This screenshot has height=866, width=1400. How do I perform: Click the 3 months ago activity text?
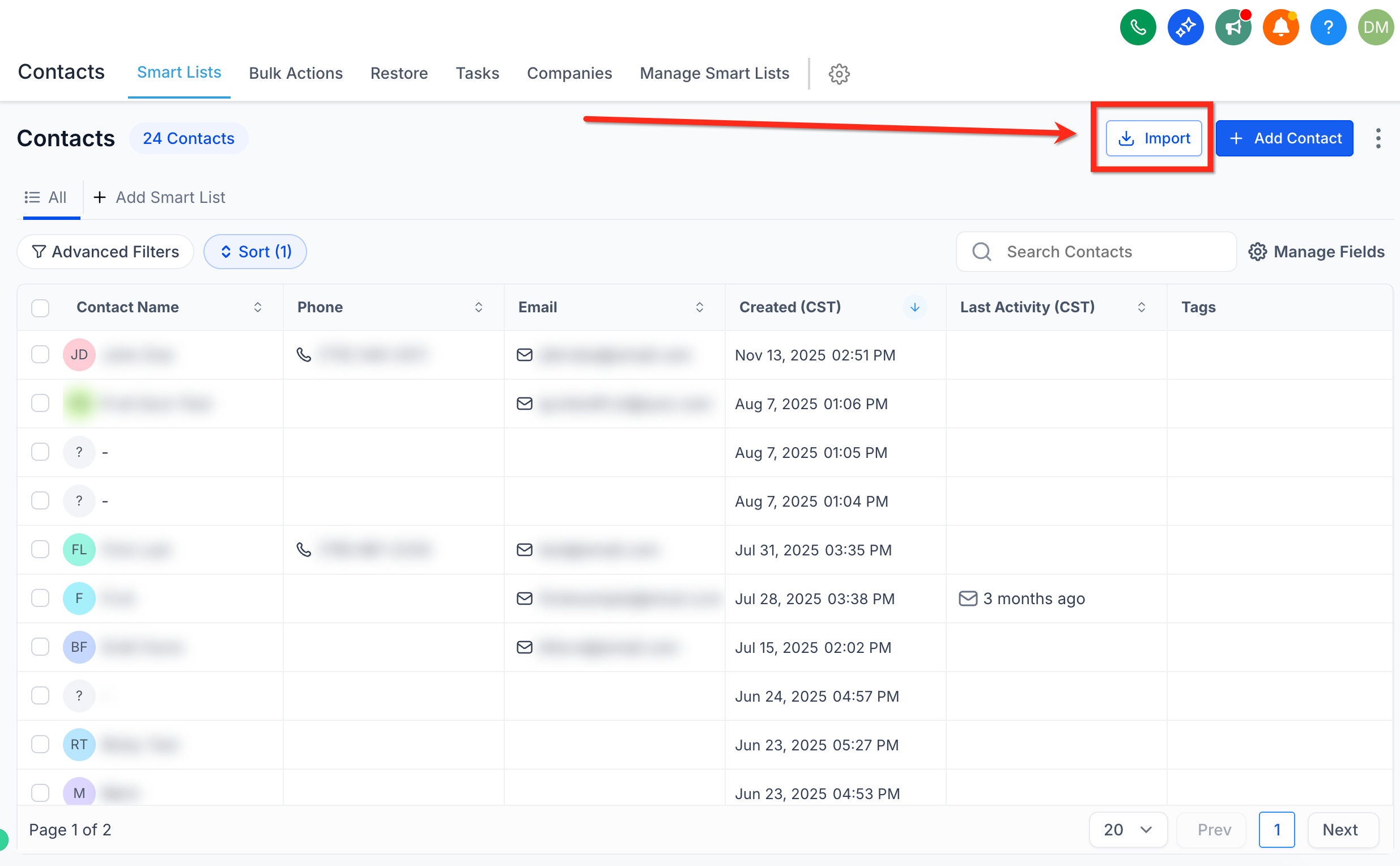tap(1034, 598)
